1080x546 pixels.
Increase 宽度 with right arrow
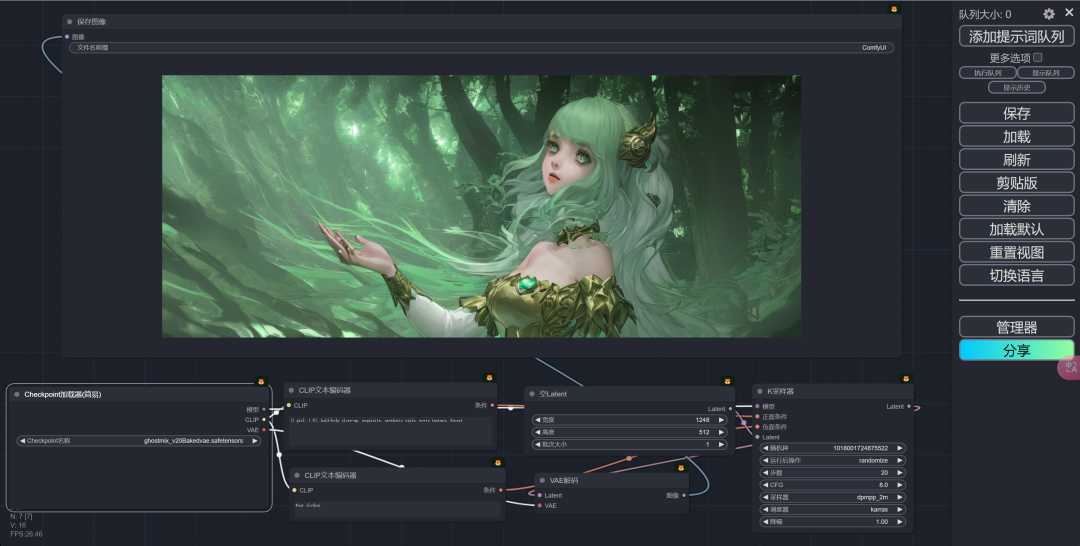(x=721, y=419)
